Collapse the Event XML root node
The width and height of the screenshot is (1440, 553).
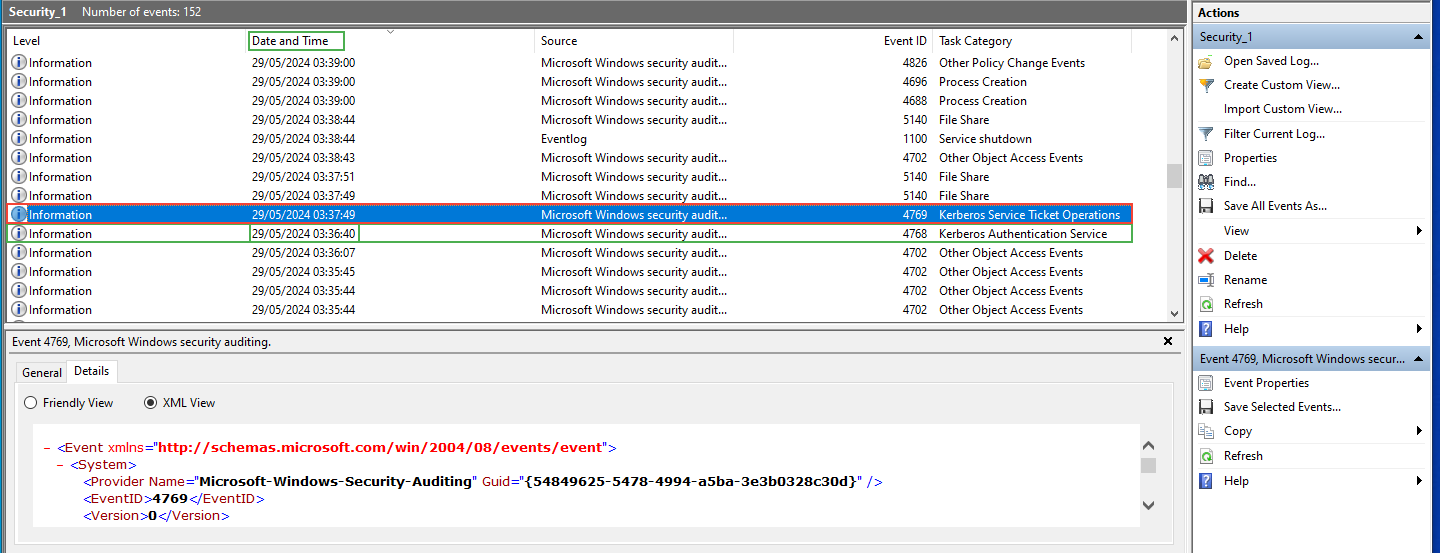tap(47, 448)
